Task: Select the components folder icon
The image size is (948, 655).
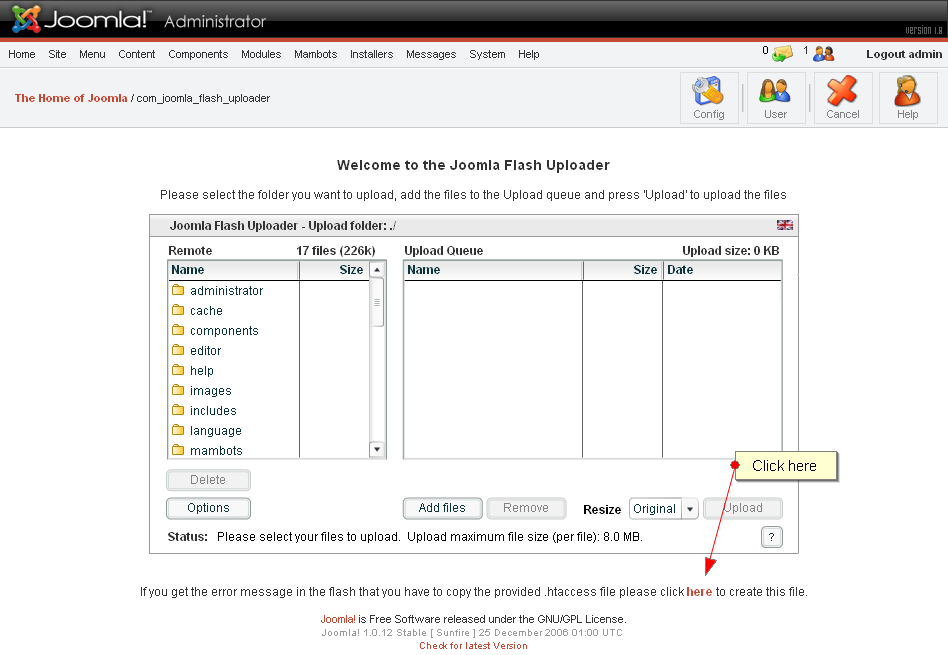Action: click(x=178, y=330)
